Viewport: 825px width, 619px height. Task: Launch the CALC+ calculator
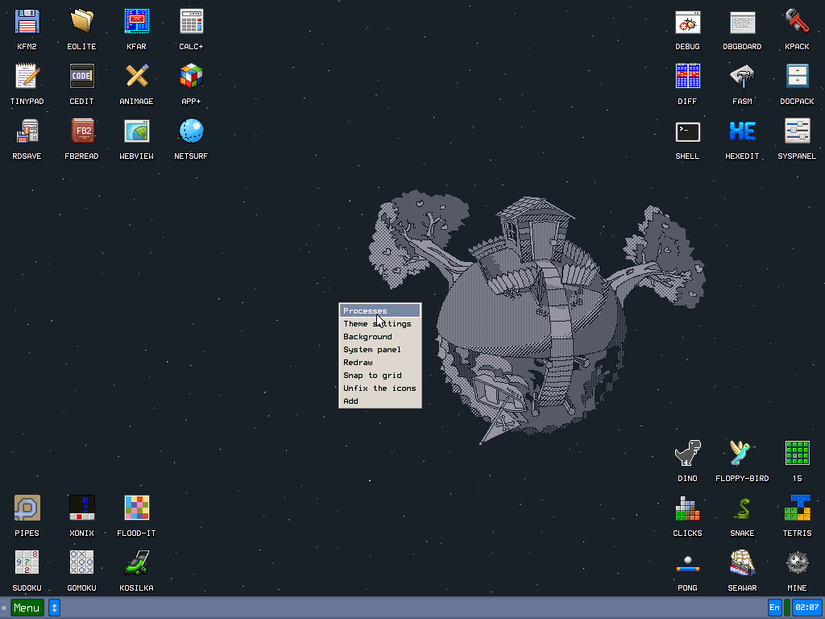pyautogui.click(x=190, y=29)
